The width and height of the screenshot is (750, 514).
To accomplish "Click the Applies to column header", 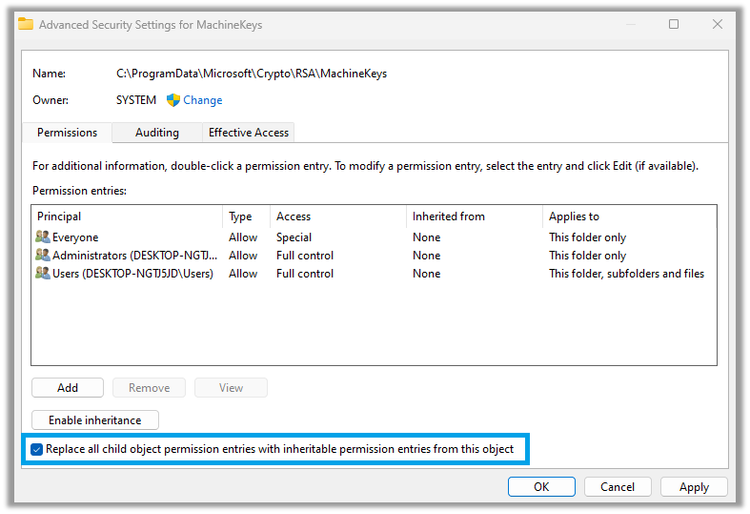I will click(x=574, y=216).
